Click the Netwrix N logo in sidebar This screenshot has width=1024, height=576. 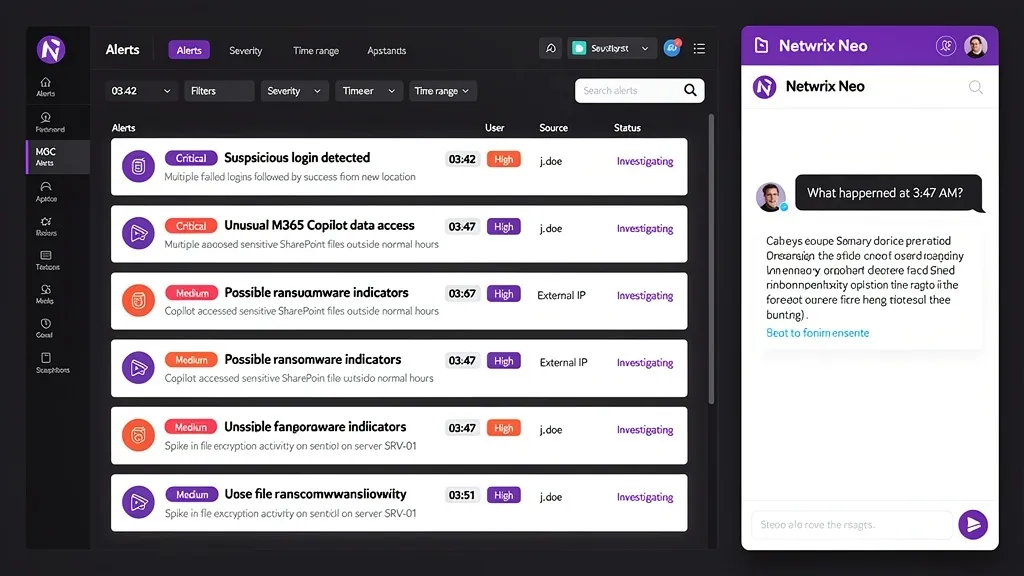(x=51, y=50)
